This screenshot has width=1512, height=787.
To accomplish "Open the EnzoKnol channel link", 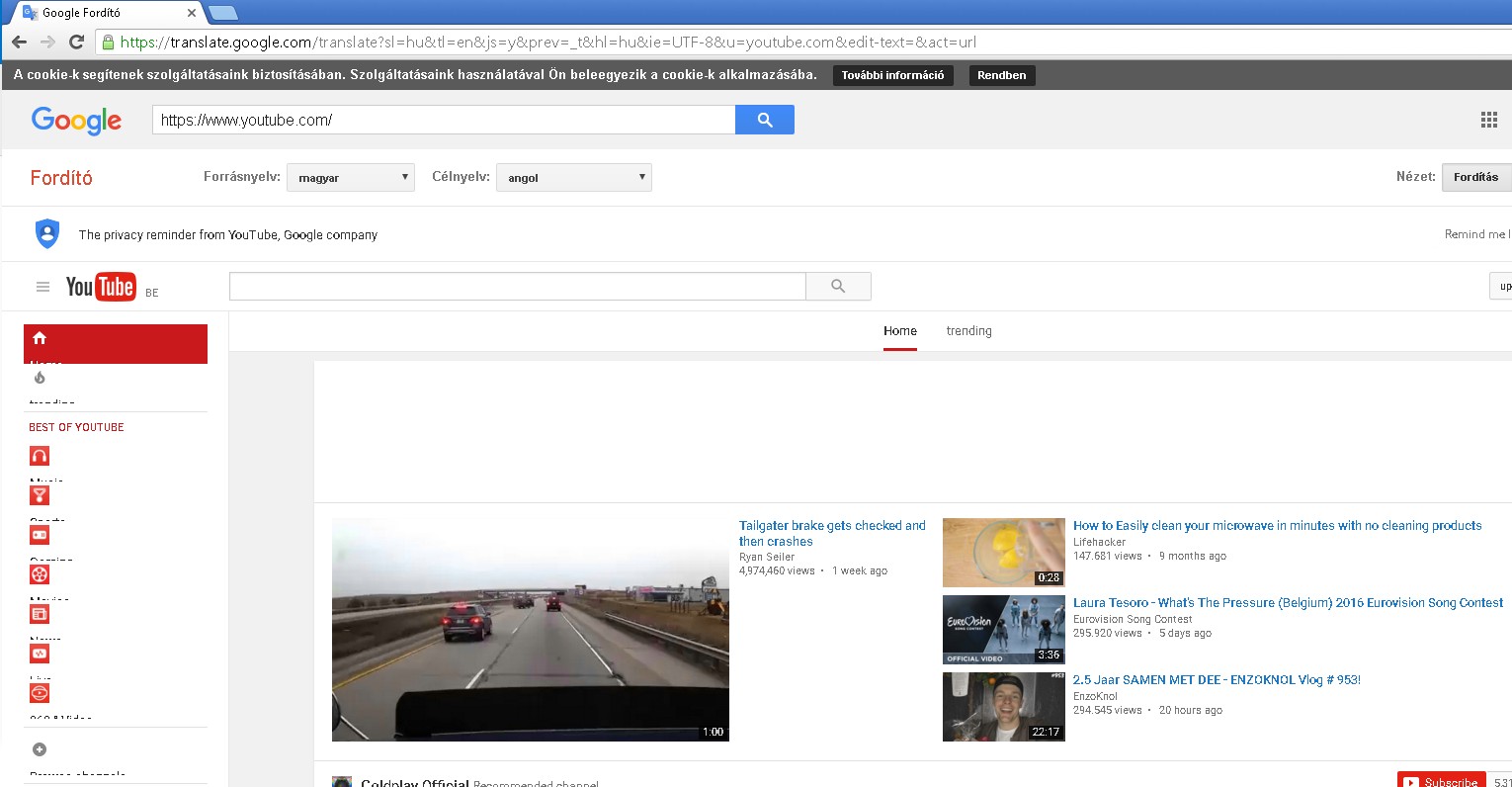I will click(1095, 696).
